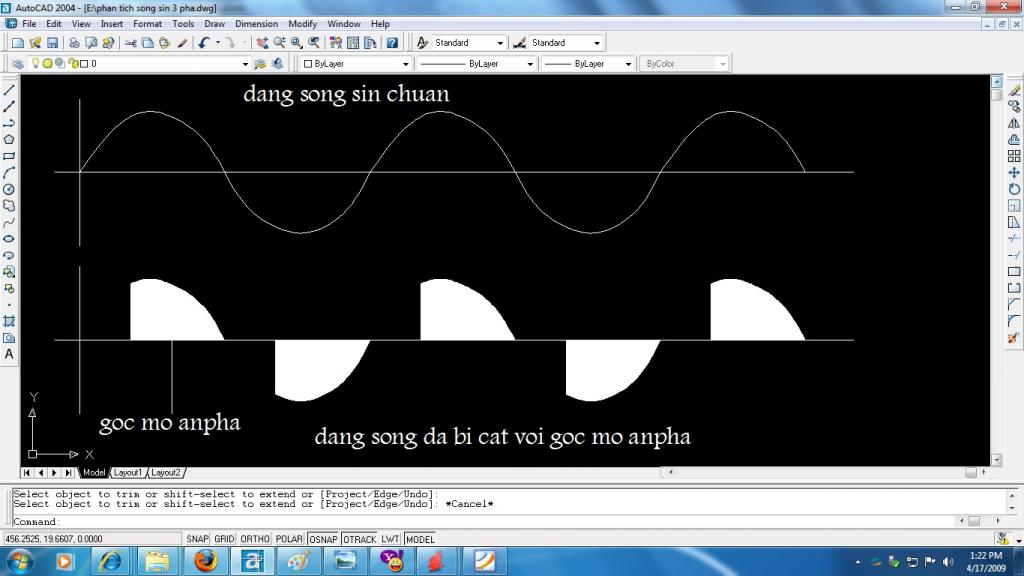1024x576 pixels.
Task: Switch to the Layout1 tab
Action: (x=127, y=472)
